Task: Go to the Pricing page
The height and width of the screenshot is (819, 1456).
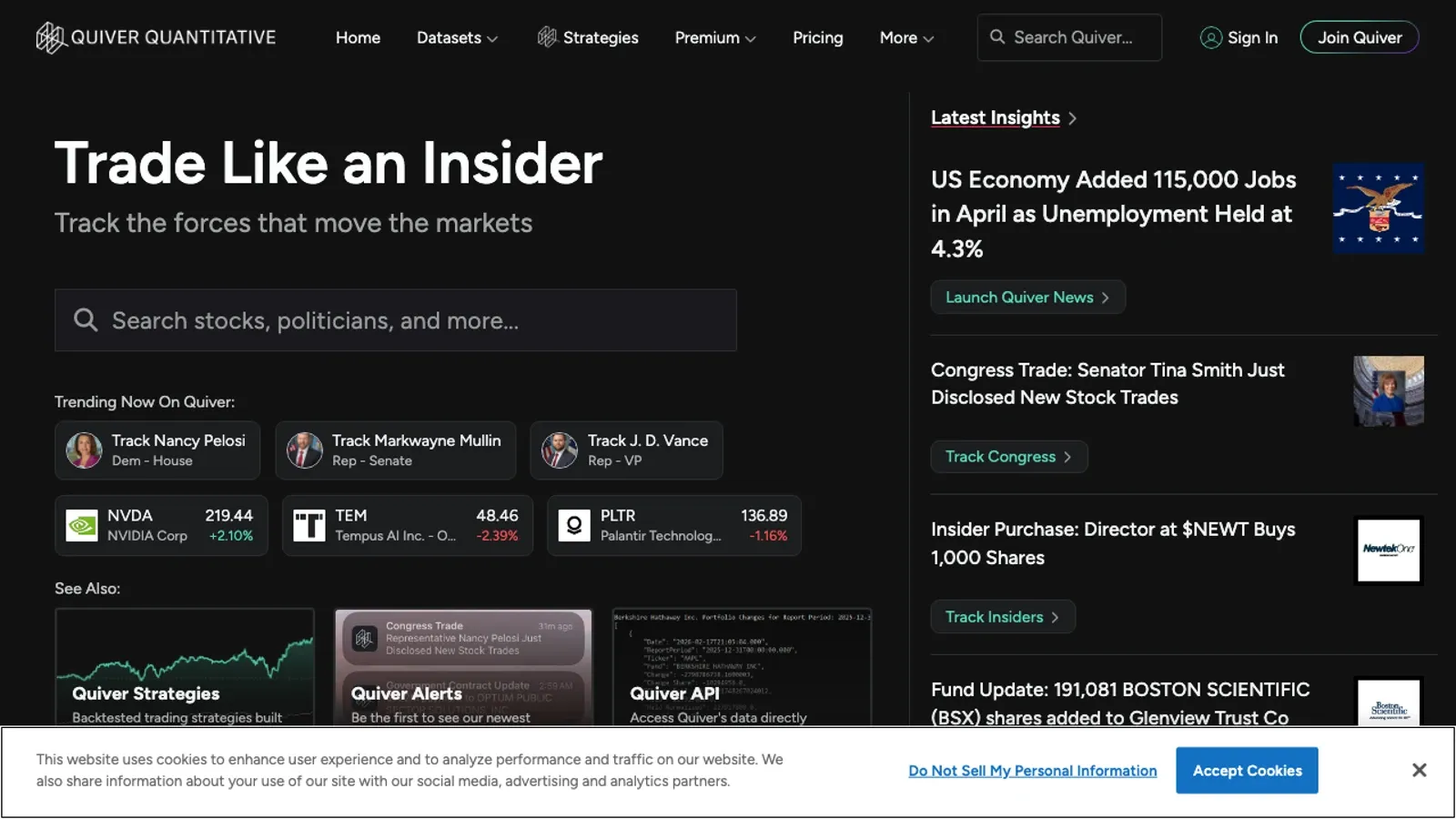Action: tap(817, 37)
